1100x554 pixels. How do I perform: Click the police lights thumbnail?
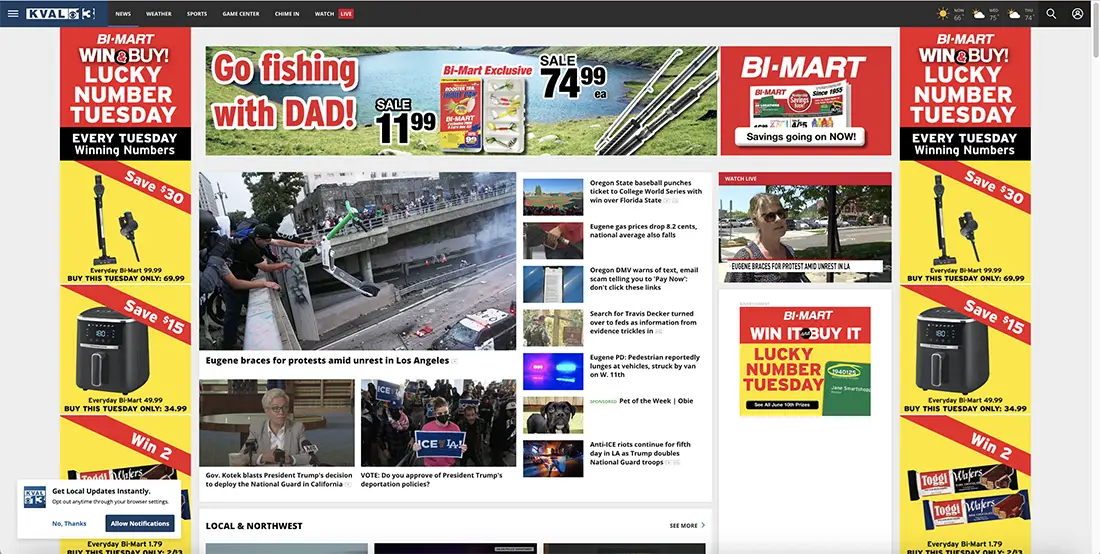pos(553,371)
